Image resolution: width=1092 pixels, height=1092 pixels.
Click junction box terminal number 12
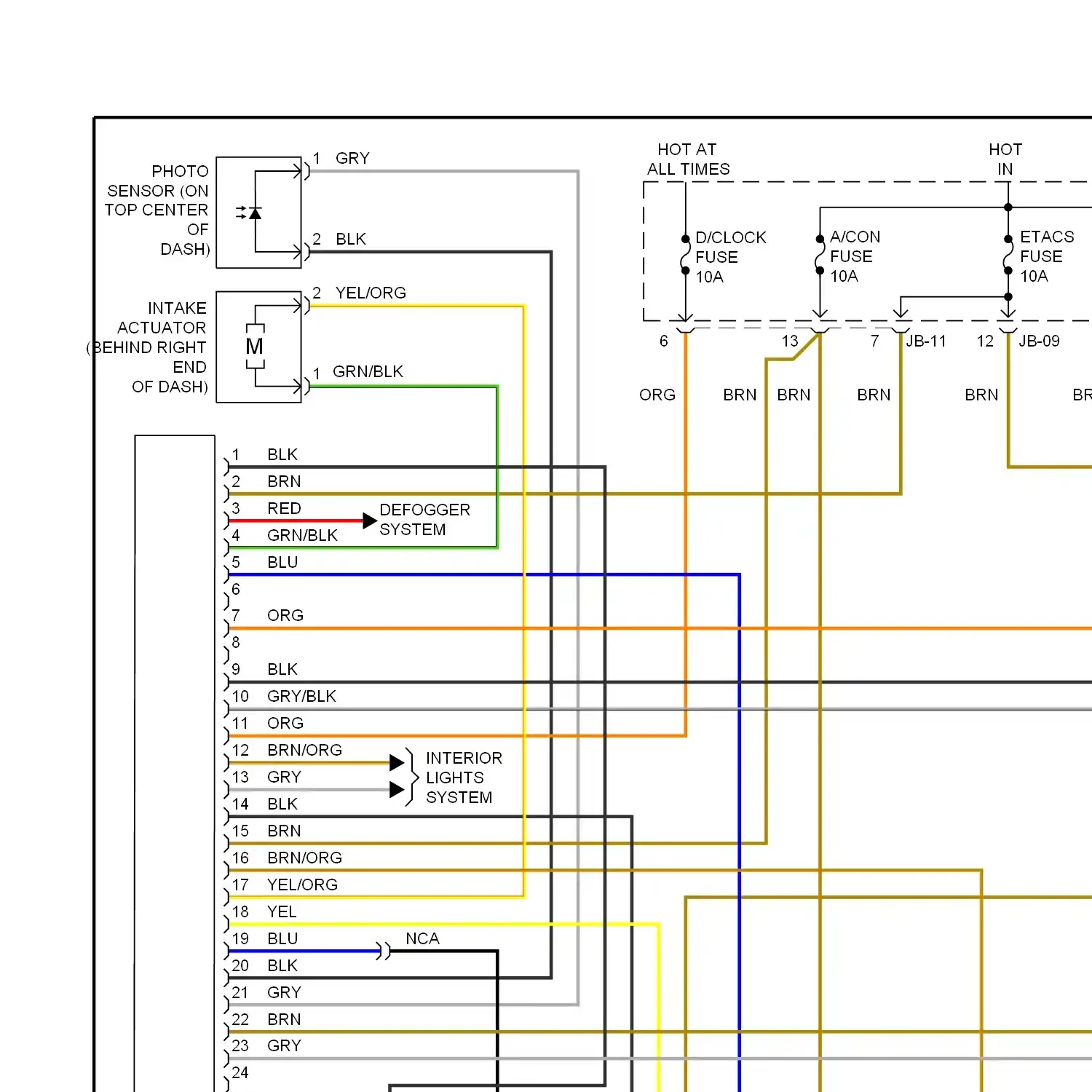click(985, 341)
